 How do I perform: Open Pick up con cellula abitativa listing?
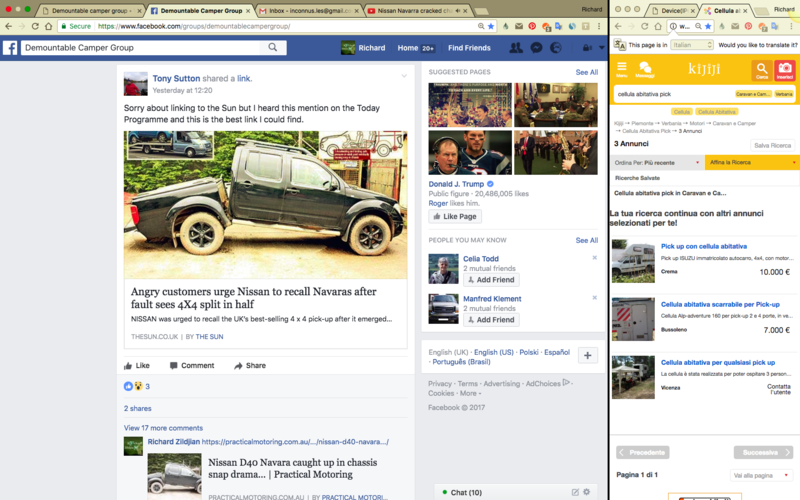(x=704, y=246)
